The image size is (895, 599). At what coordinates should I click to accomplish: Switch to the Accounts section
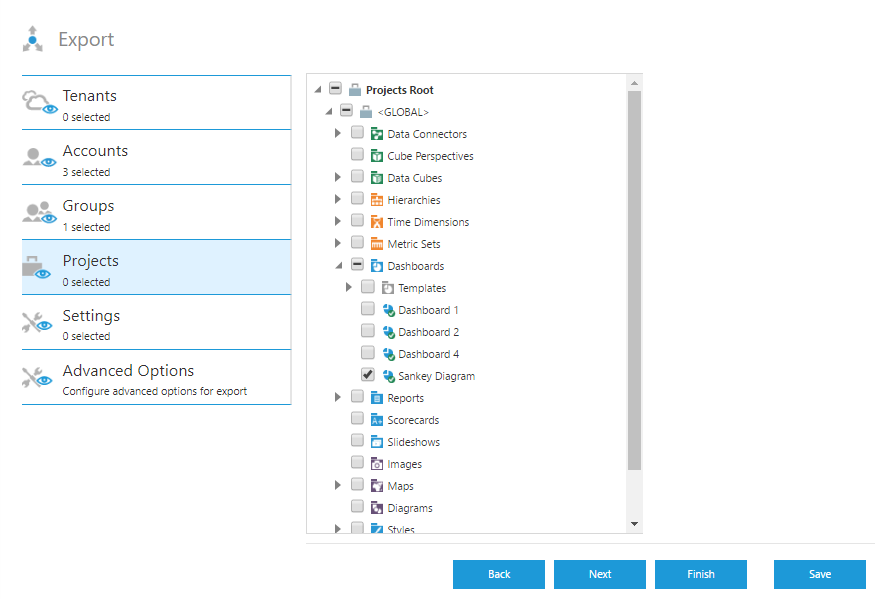(156, 158)
